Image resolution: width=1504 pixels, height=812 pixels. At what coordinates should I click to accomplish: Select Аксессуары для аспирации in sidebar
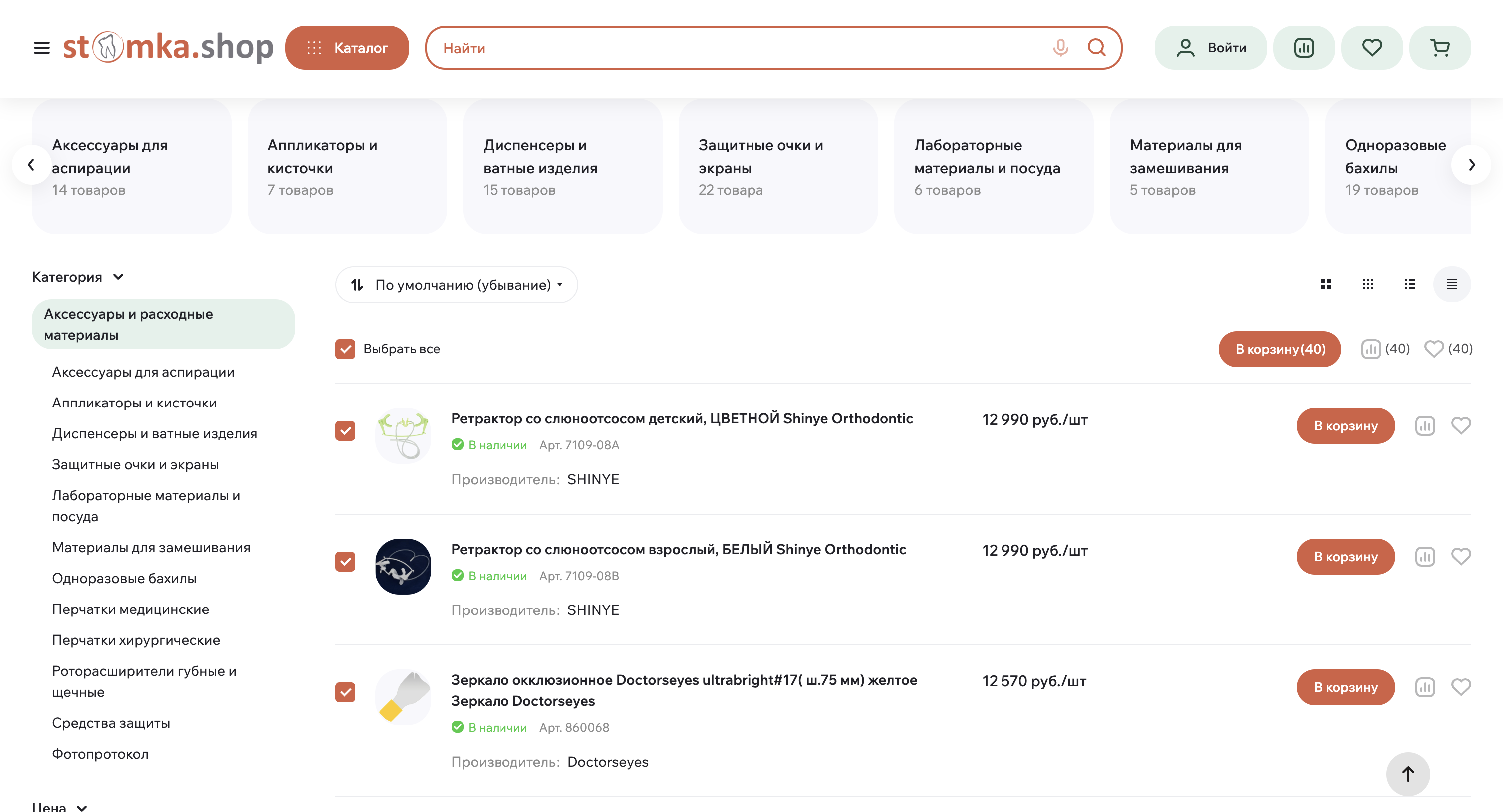pyautogui.click(x=143, y=372)
